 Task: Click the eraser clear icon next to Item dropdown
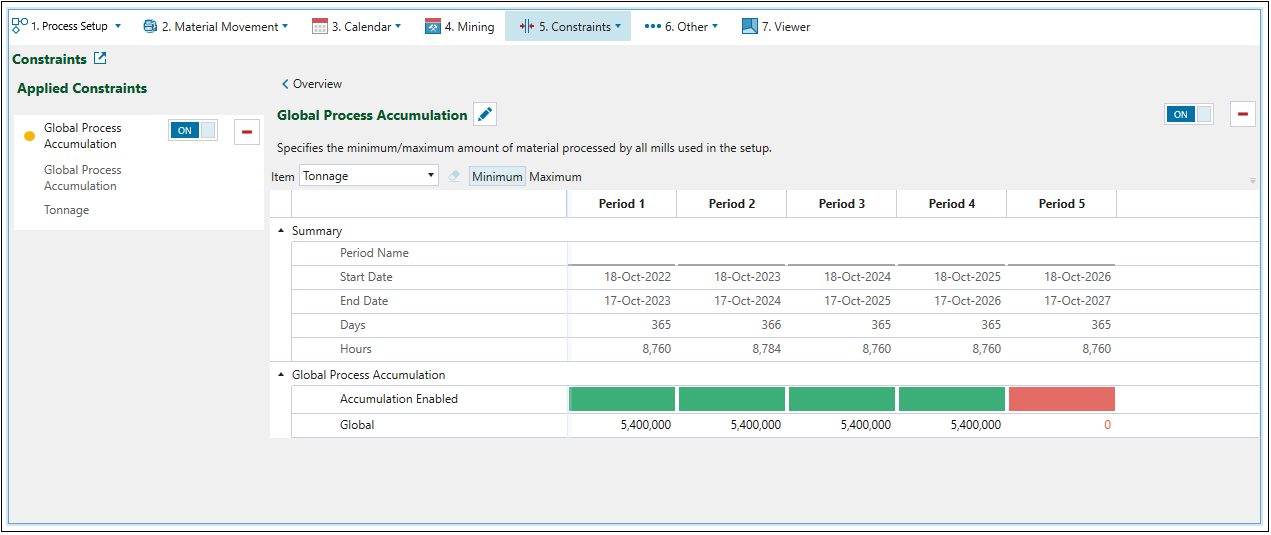(x=454, y=176)
